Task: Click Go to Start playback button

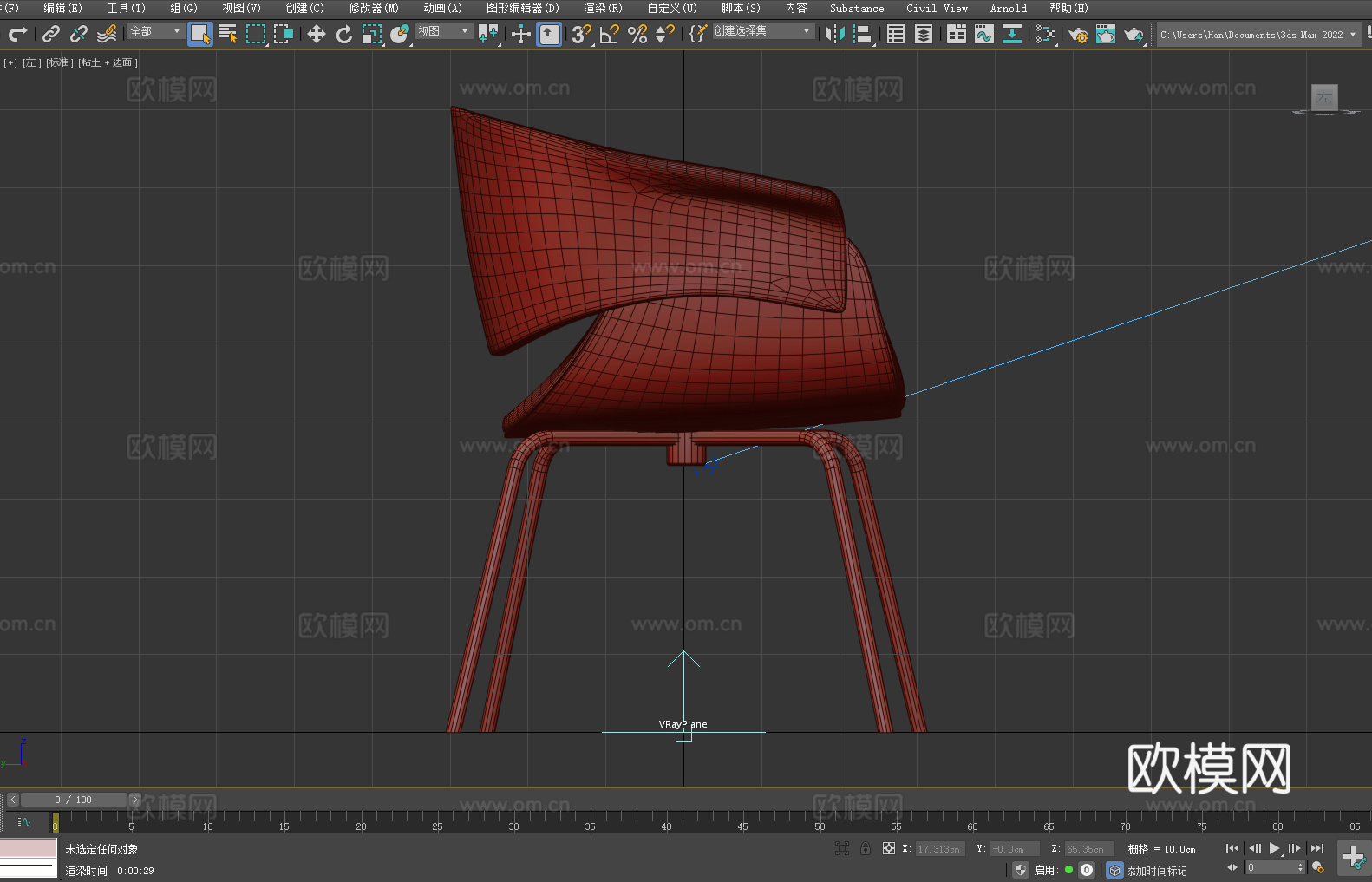Action: [x=1232, y=848]
